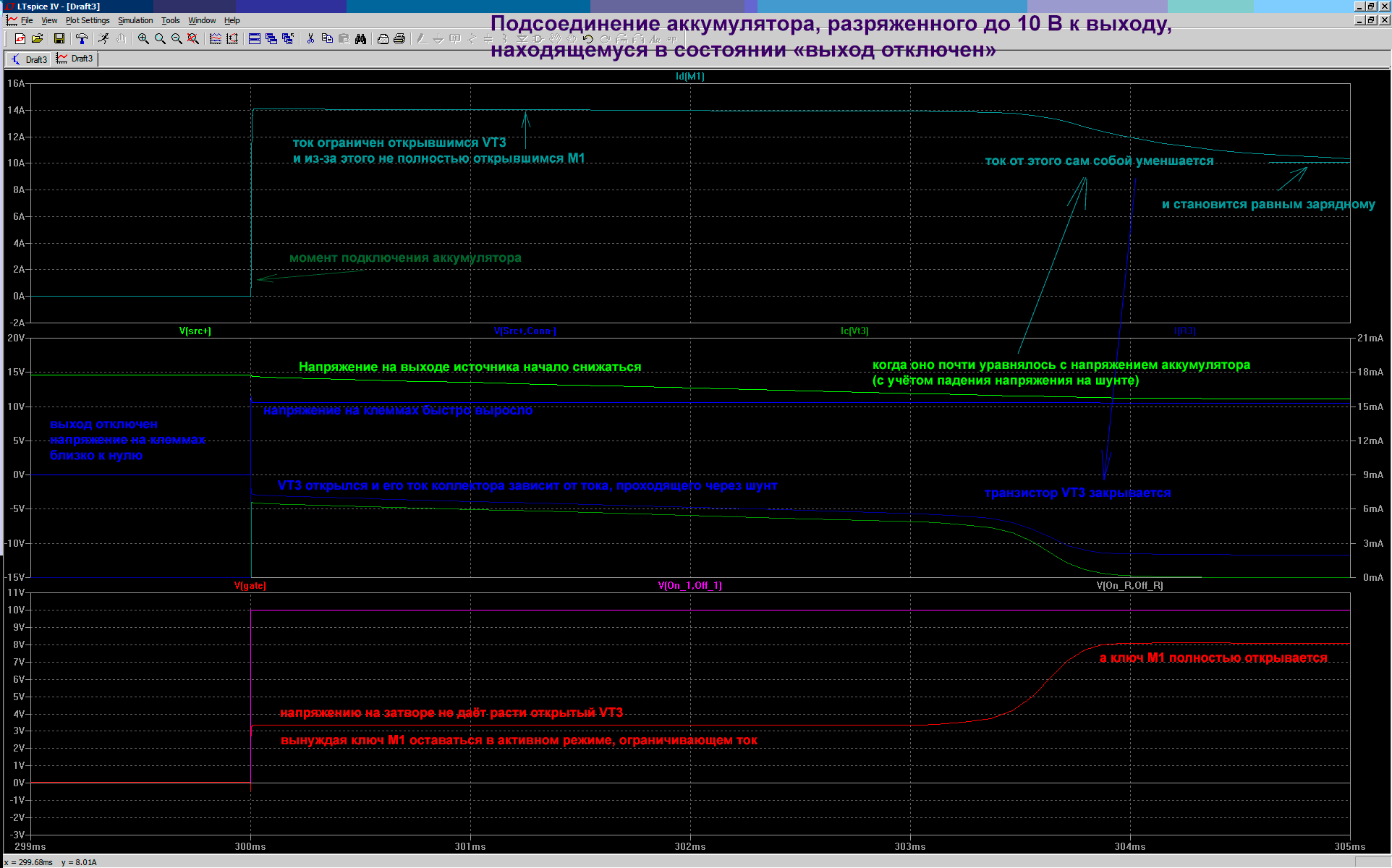Switch to the Draft3 schematic tab

[30, 59]
